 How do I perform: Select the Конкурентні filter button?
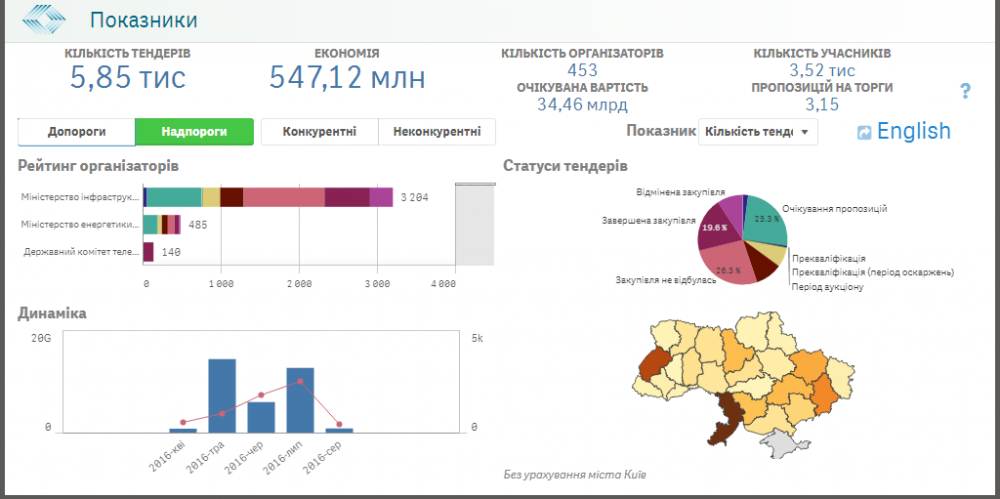tap(319, 131)
